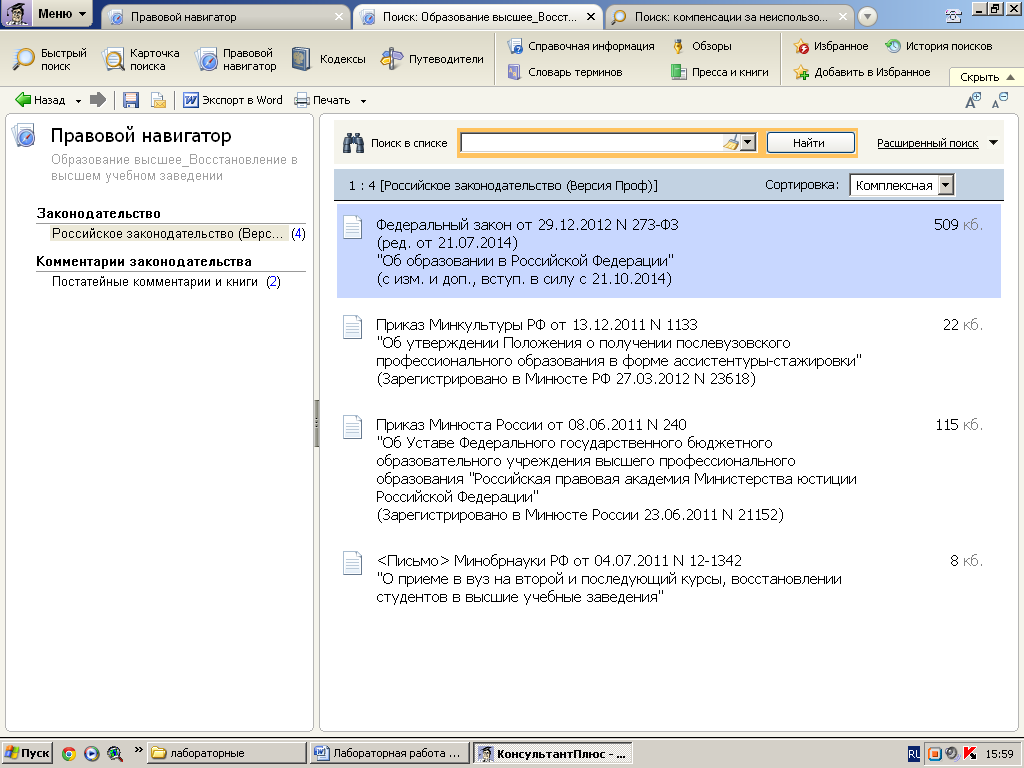The image size is (1024, 768).
Task: Open История поисков
Action: (938, 46)
